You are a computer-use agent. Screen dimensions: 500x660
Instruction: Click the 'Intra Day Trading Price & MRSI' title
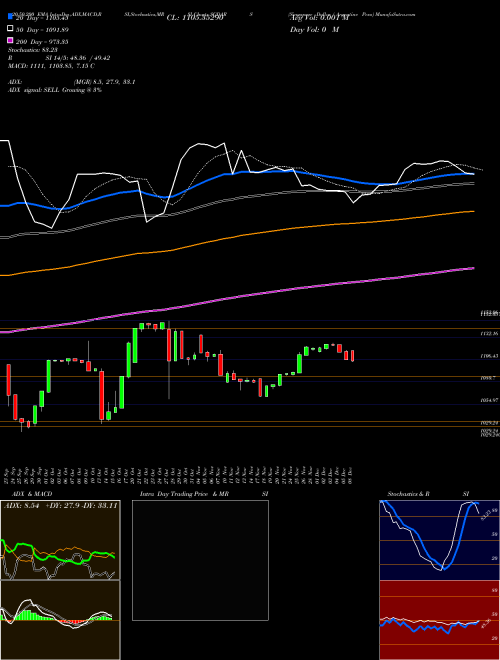204,494
